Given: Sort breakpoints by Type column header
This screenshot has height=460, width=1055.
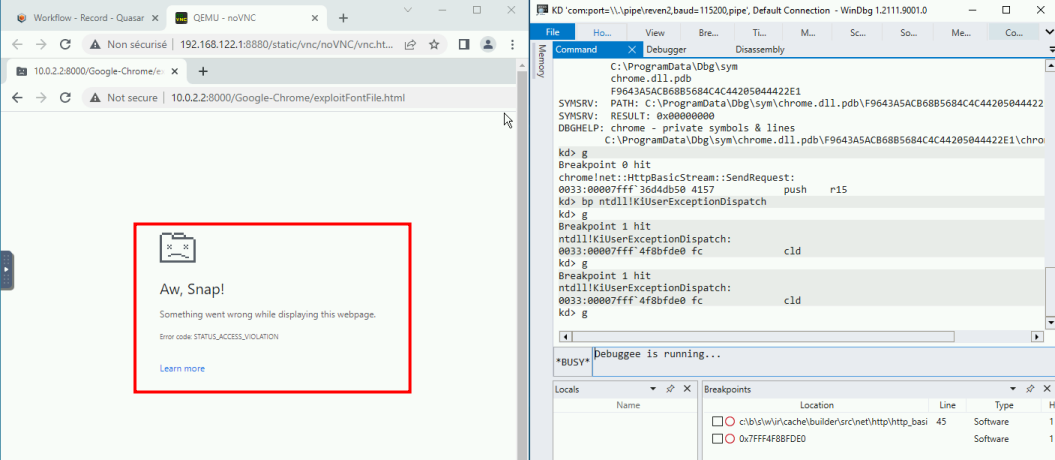Looking at the screenshot, I should tap(1004, 405).
